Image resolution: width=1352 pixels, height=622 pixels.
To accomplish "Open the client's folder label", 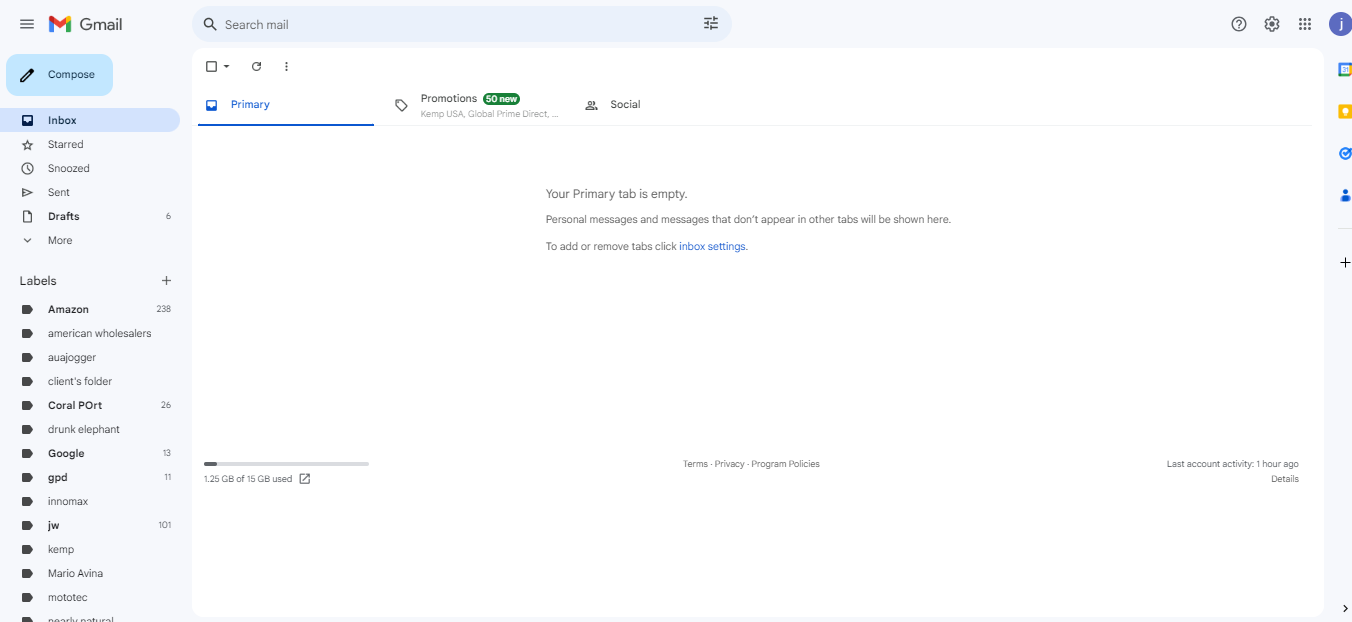I will pos(90,381).
